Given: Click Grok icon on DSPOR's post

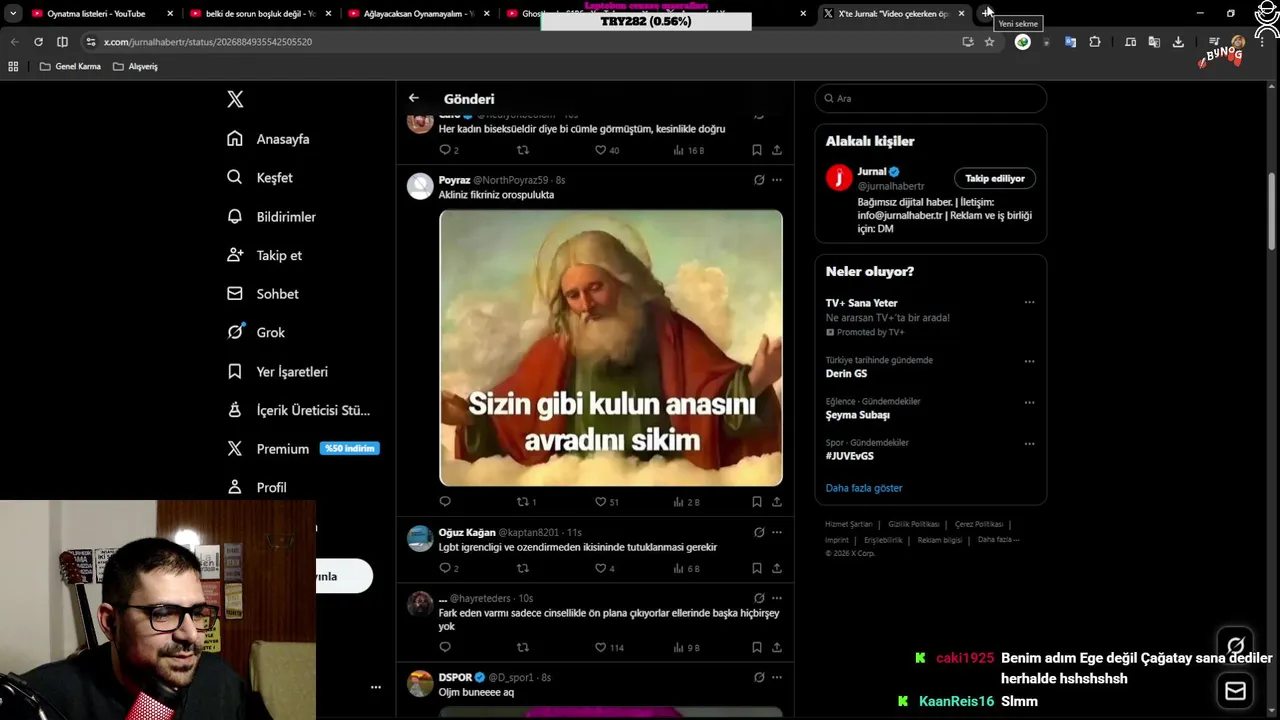Looking at the screenshot, I should [x=759, y=677].
